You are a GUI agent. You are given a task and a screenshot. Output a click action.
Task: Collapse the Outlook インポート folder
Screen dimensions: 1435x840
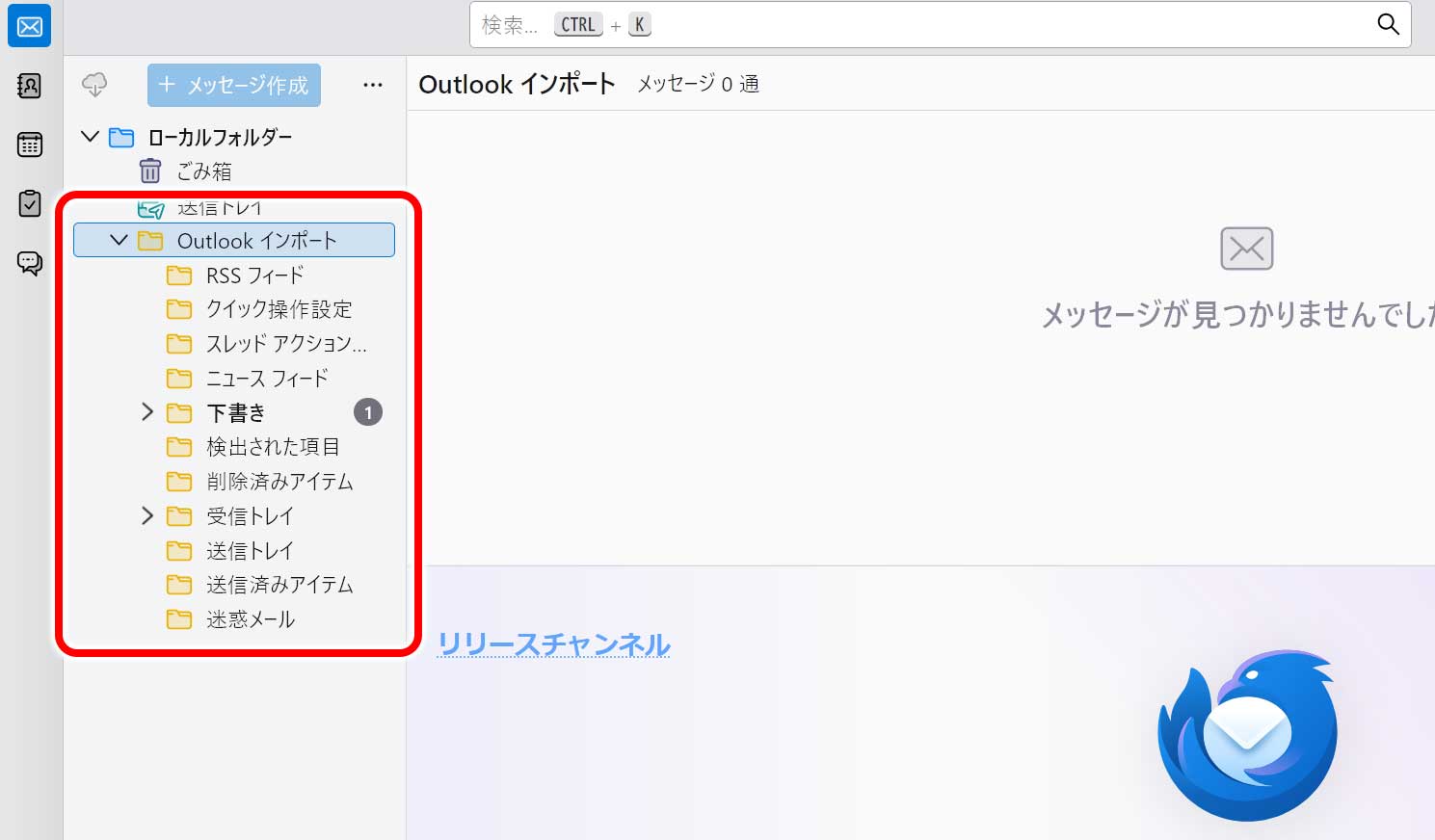pyautogui.click(x=119, y=240)
